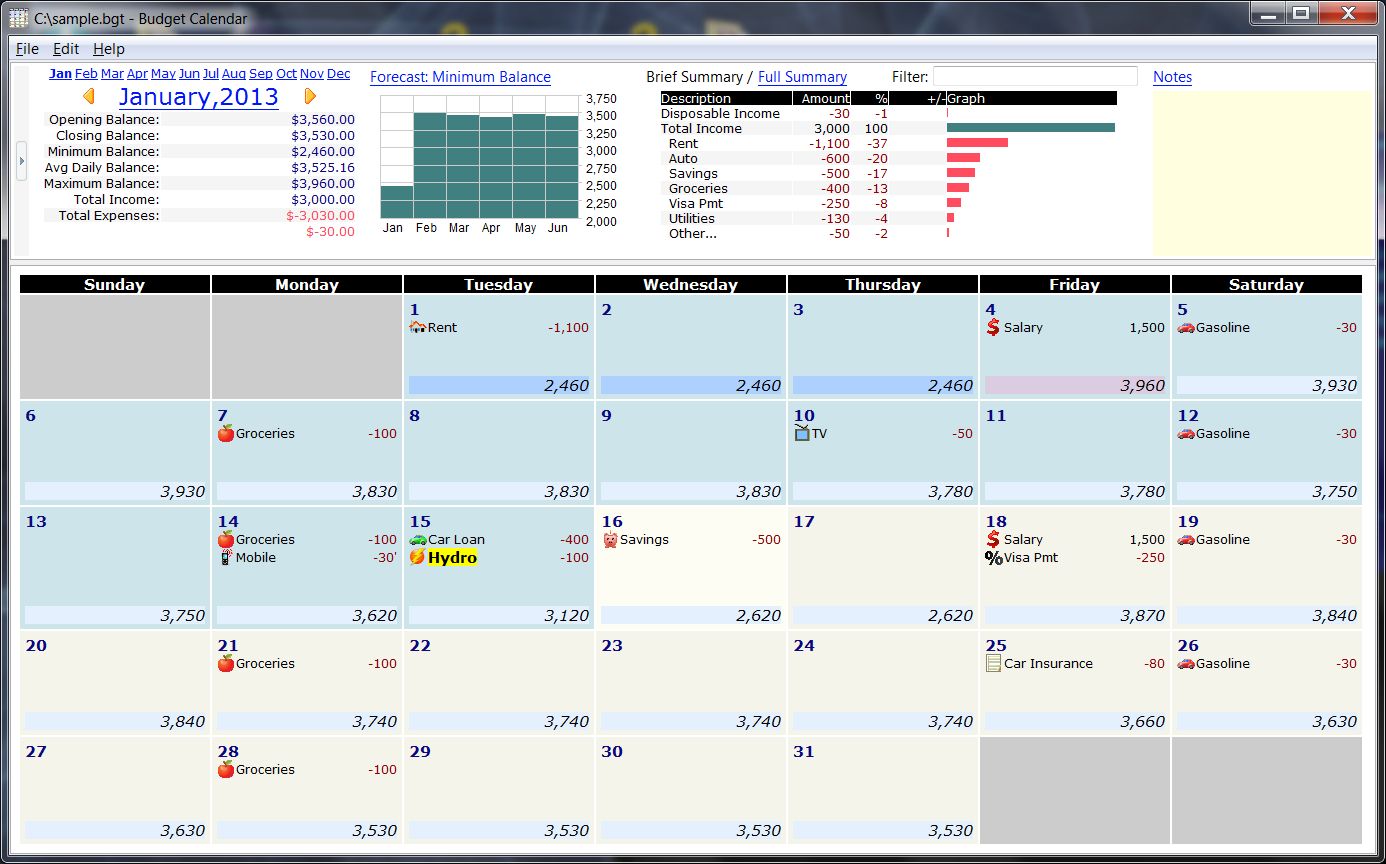Click inside the Filter text field
Screen dimensions: 1386x864
pos(1035,75)
